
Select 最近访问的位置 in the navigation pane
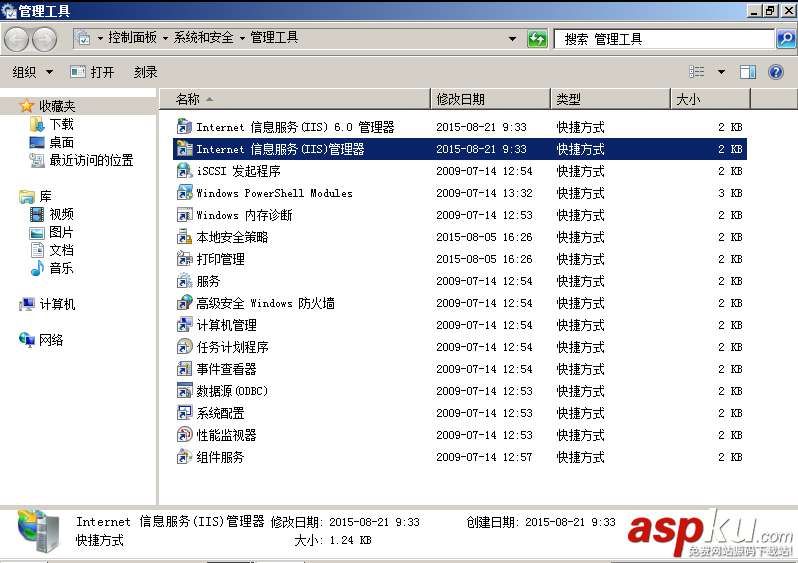coord(92,160)
